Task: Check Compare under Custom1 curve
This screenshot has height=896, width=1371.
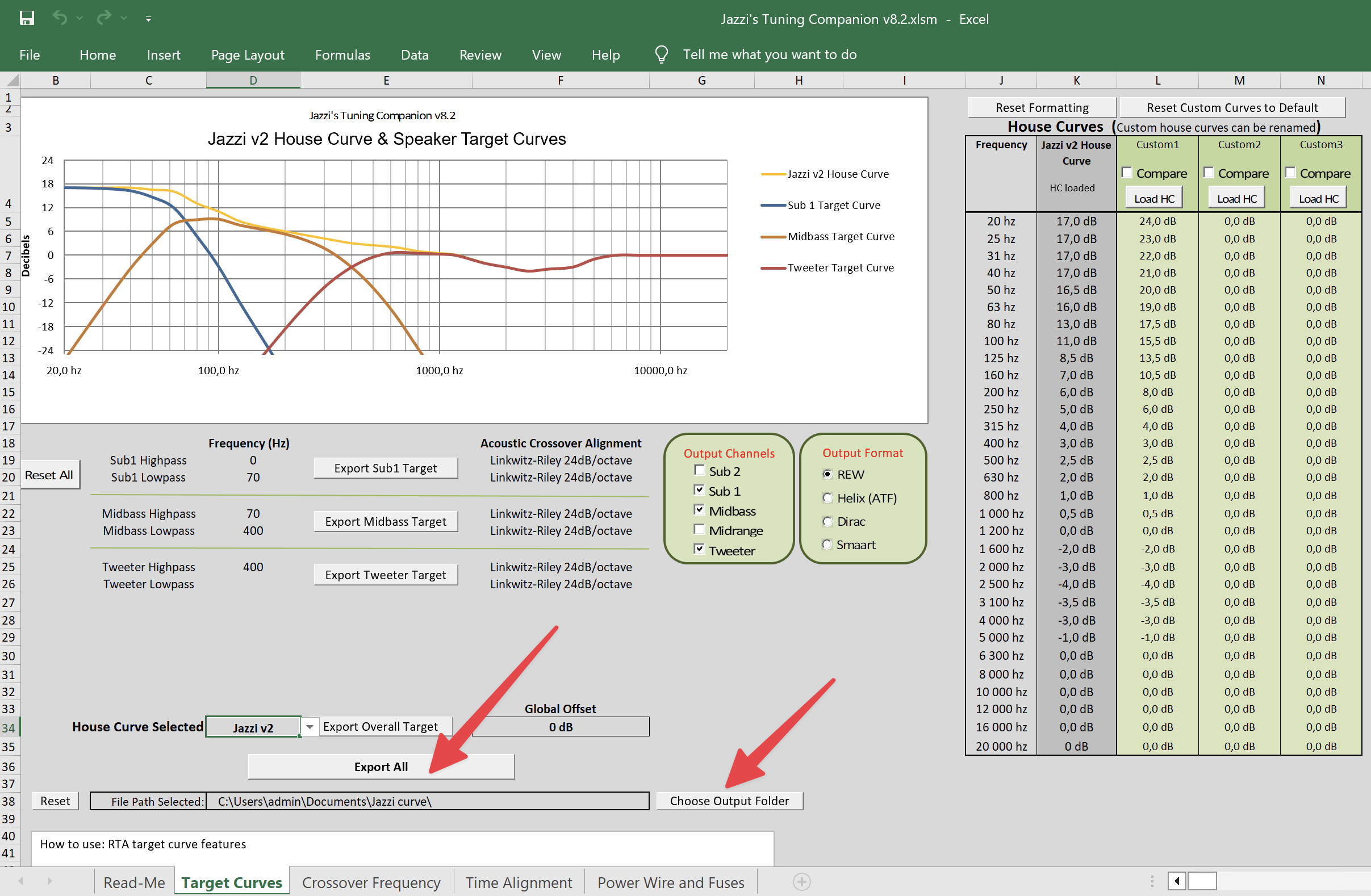Action: pos(1127,173)
